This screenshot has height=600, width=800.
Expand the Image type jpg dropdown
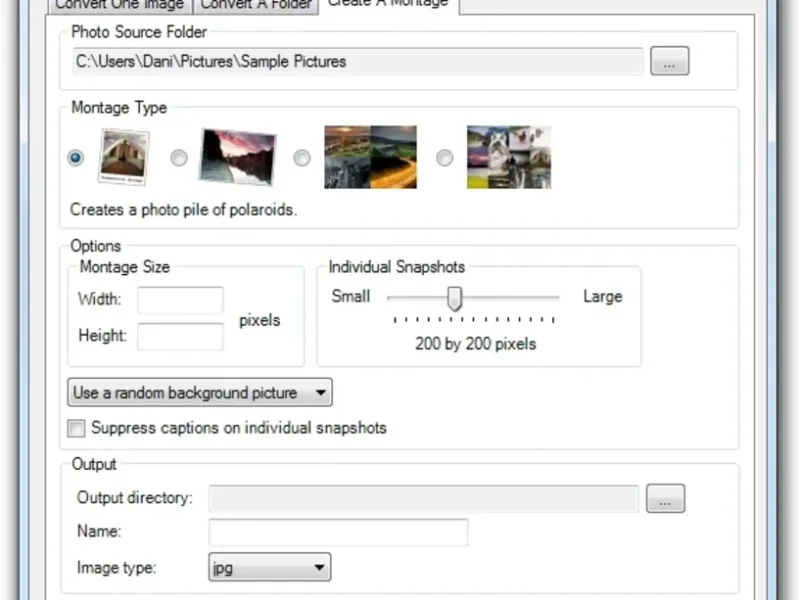coord(269,568)
